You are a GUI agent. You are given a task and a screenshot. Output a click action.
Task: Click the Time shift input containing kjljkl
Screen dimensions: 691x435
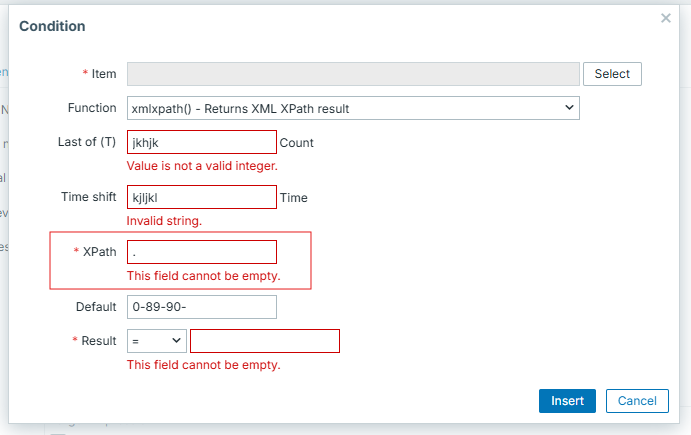(201, 198)
